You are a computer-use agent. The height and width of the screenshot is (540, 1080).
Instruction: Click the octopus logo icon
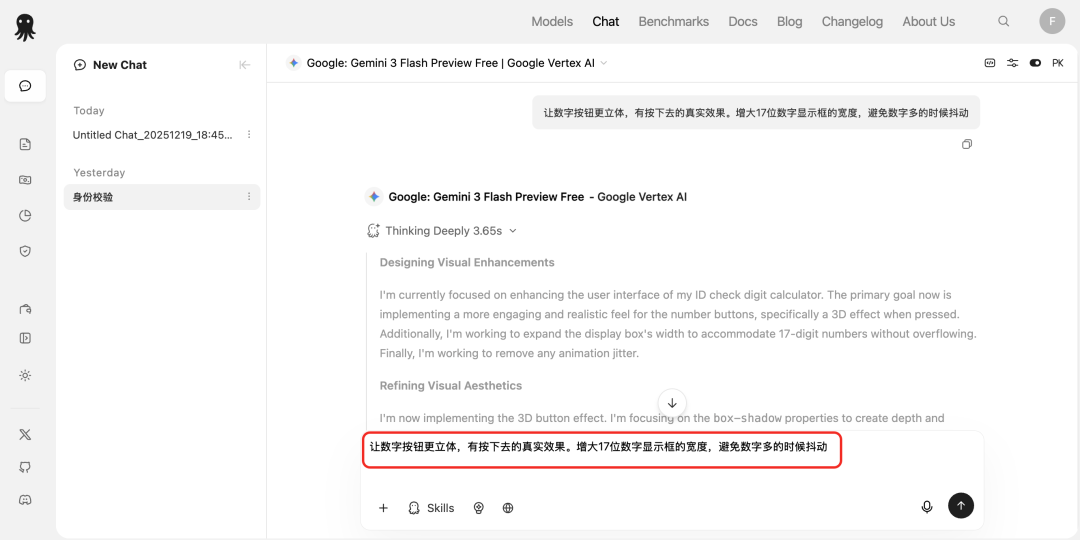[x=25, y=28]
